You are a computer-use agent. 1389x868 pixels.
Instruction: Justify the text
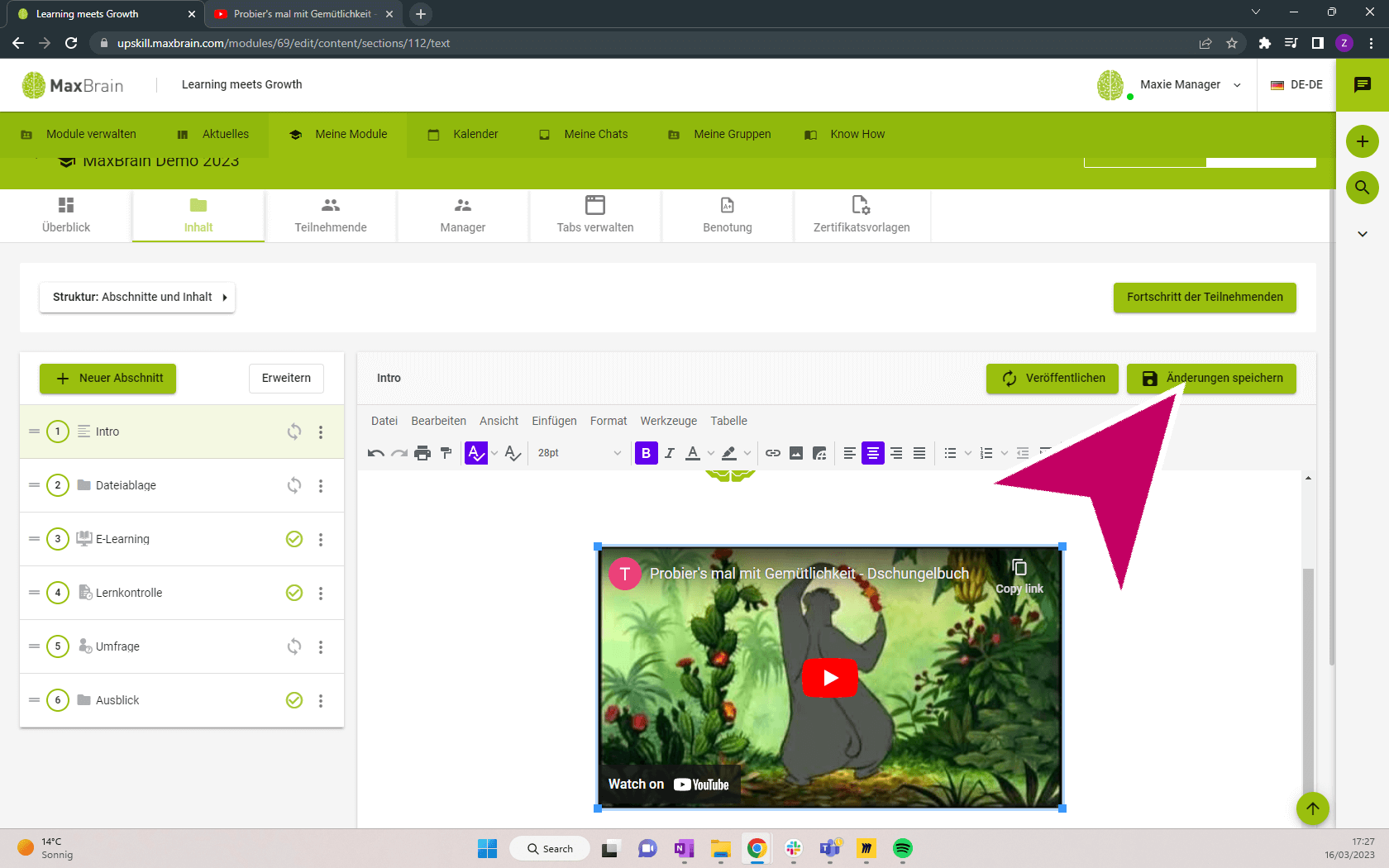click(919, 453)
